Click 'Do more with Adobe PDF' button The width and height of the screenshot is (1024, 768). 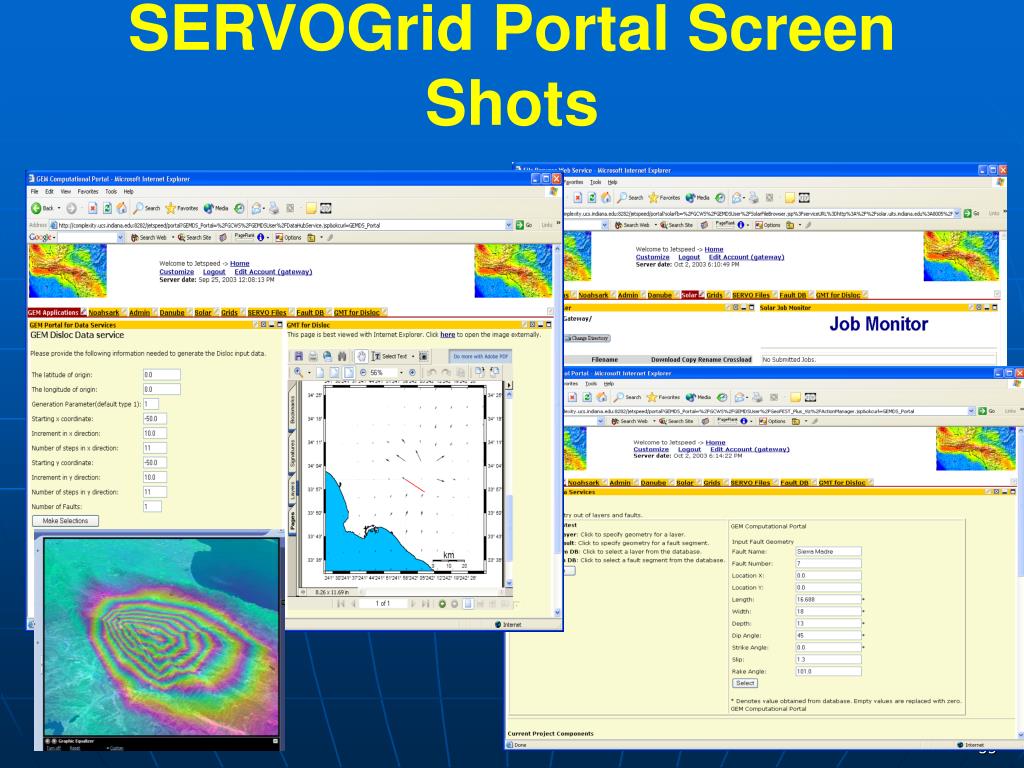(480, 357)
